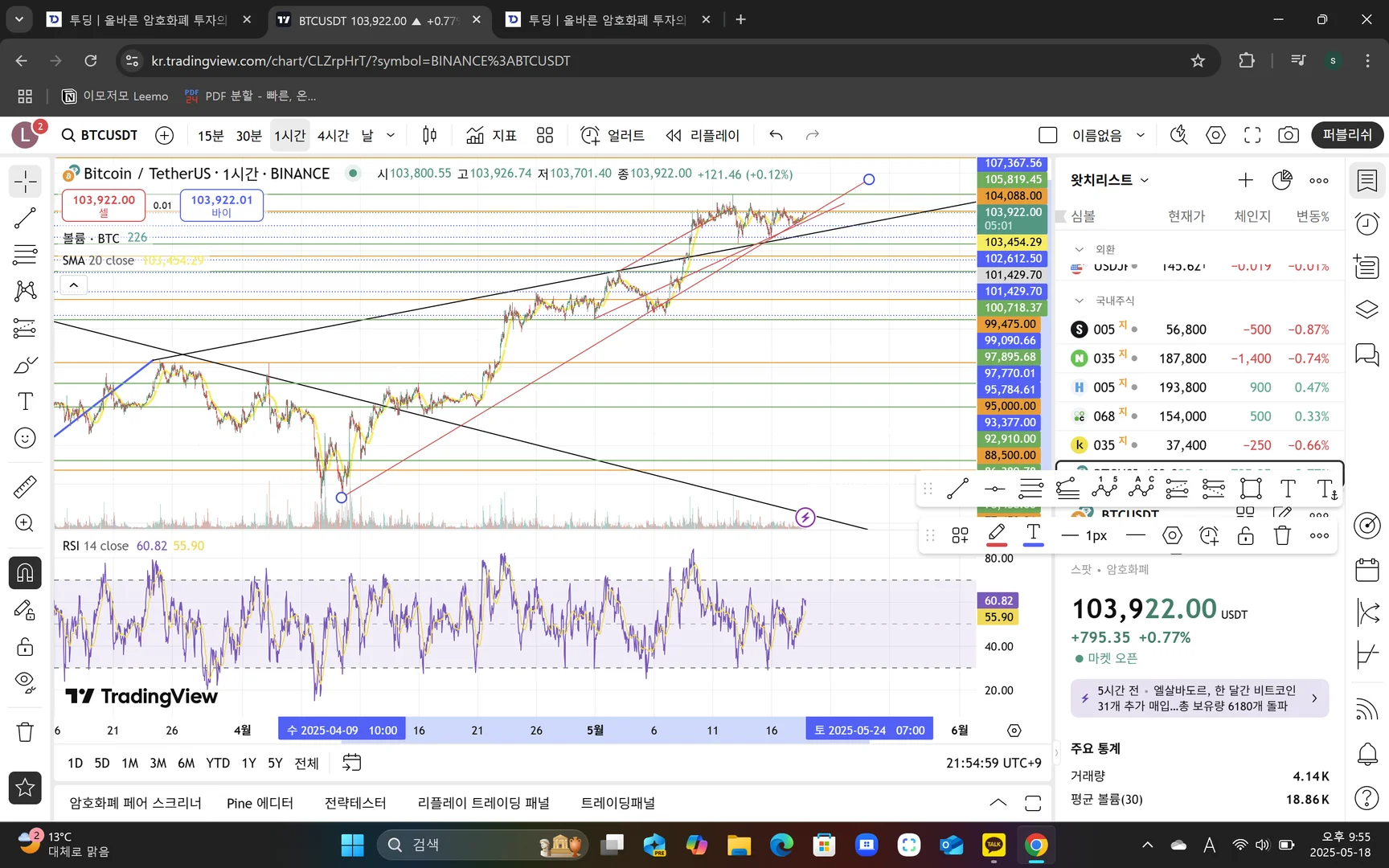Image resolution: width=1389 pixels, height=868 pixels.
Task: Toggle magnet mode on left toolbar
Action: (25, 573)
